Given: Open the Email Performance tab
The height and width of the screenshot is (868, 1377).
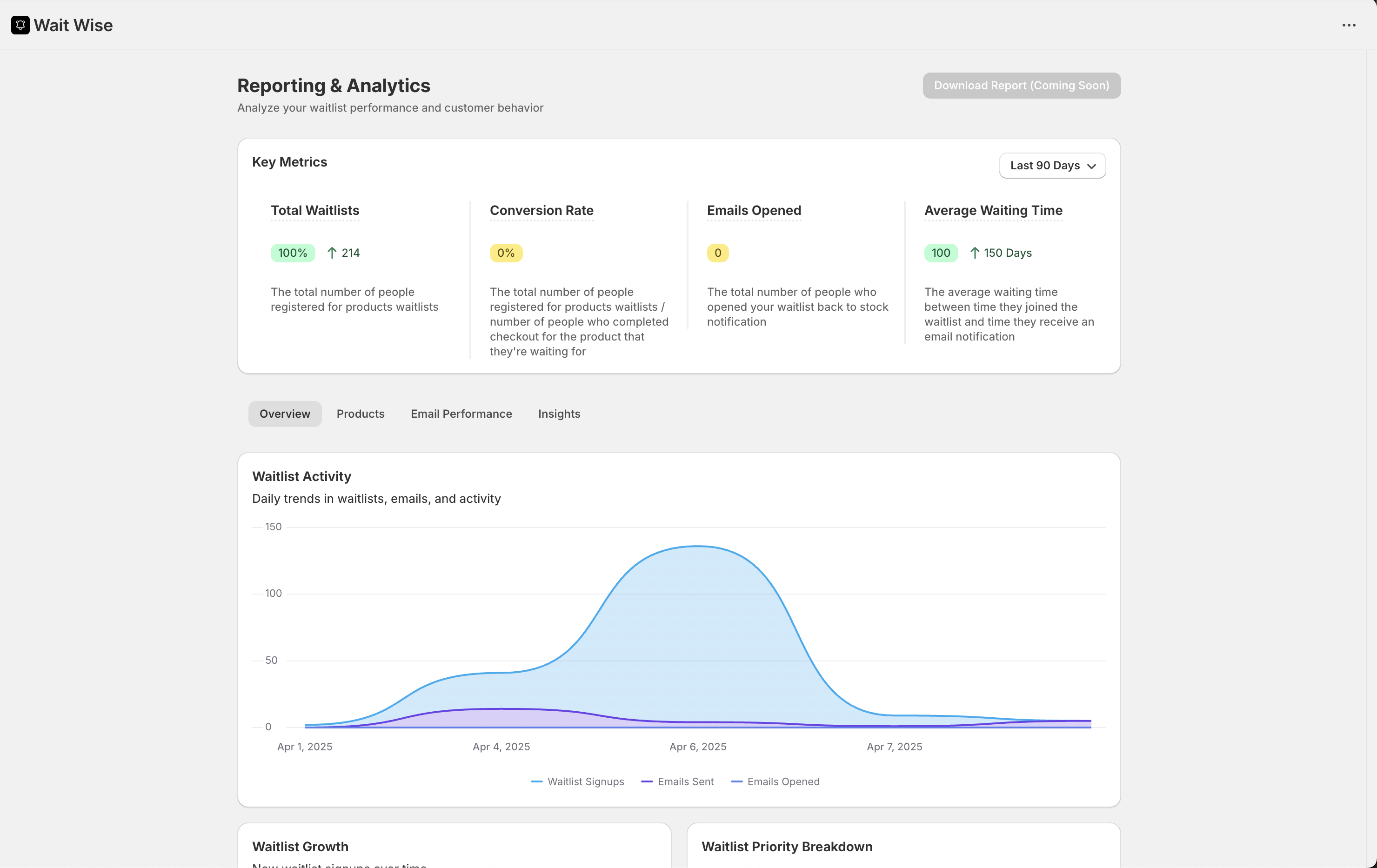Looking at the screenshot, I should 461,414.
